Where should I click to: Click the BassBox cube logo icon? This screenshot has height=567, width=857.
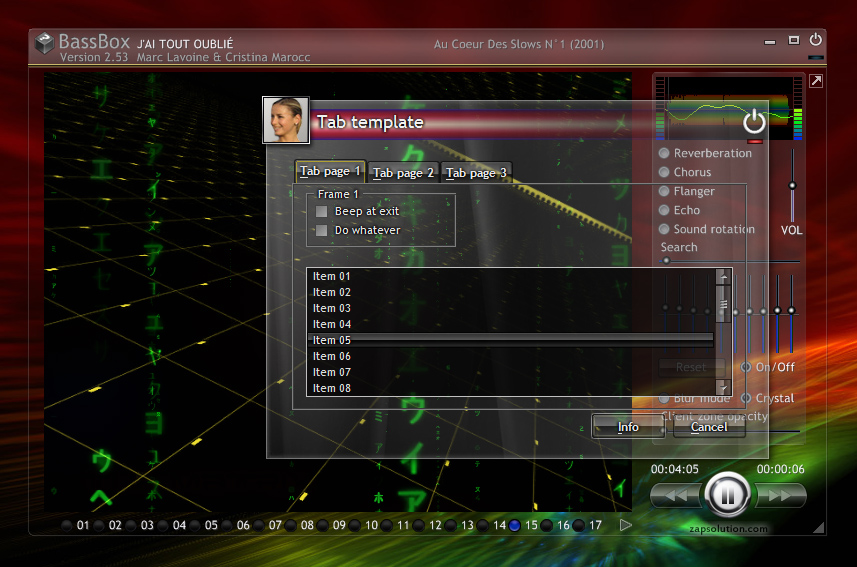point(44,43)
